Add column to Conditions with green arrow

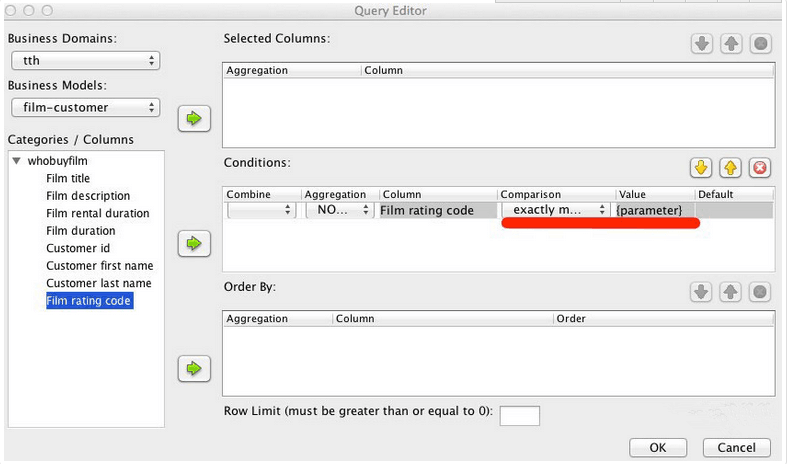click(194, 244)
